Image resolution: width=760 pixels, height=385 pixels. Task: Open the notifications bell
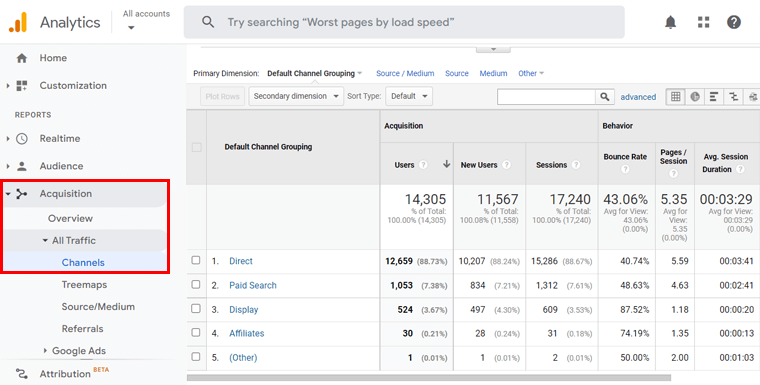[x=670, y=22]
